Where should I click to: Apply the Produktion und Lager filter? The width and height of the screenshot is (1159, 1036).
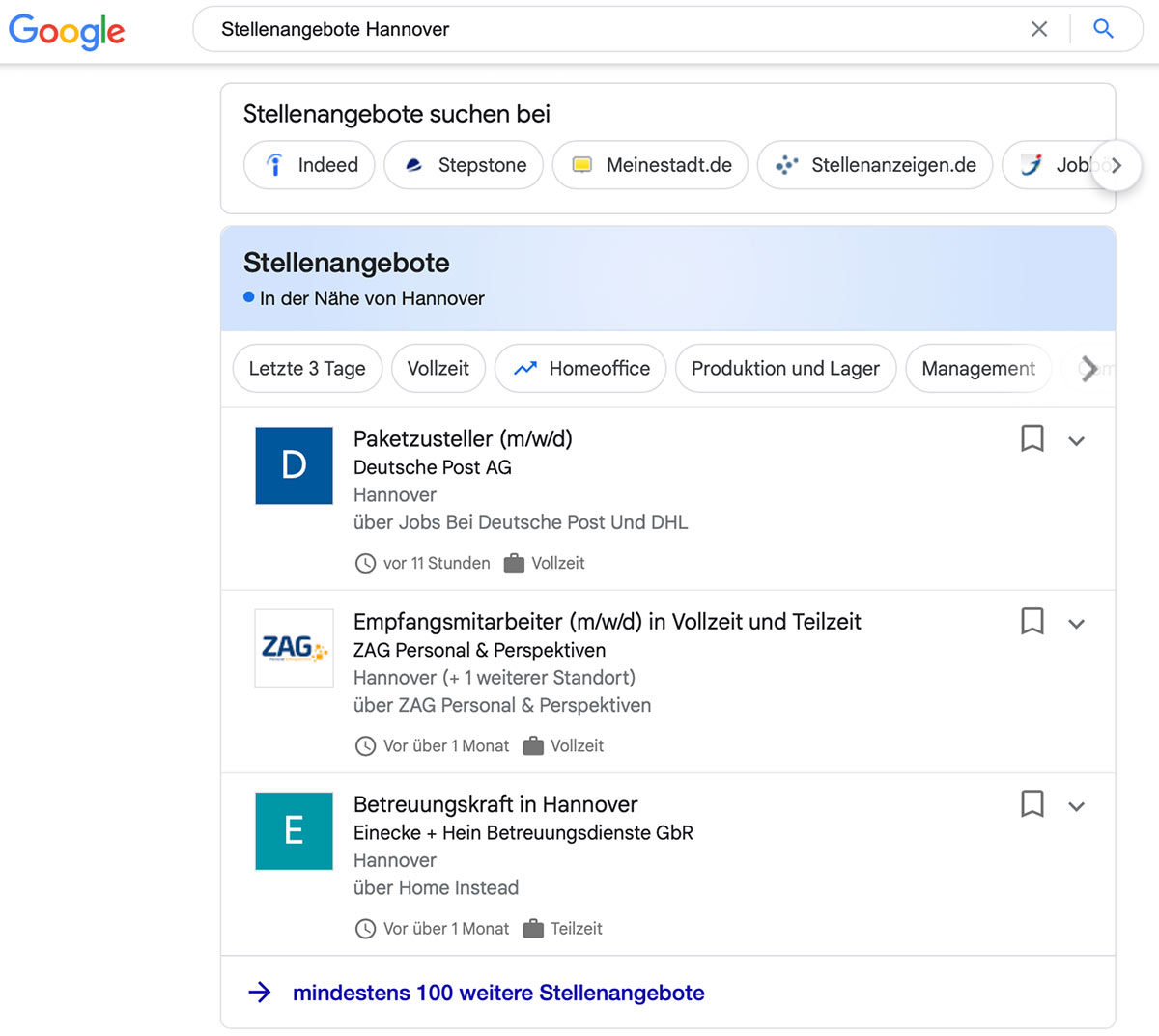click(786, 369)
